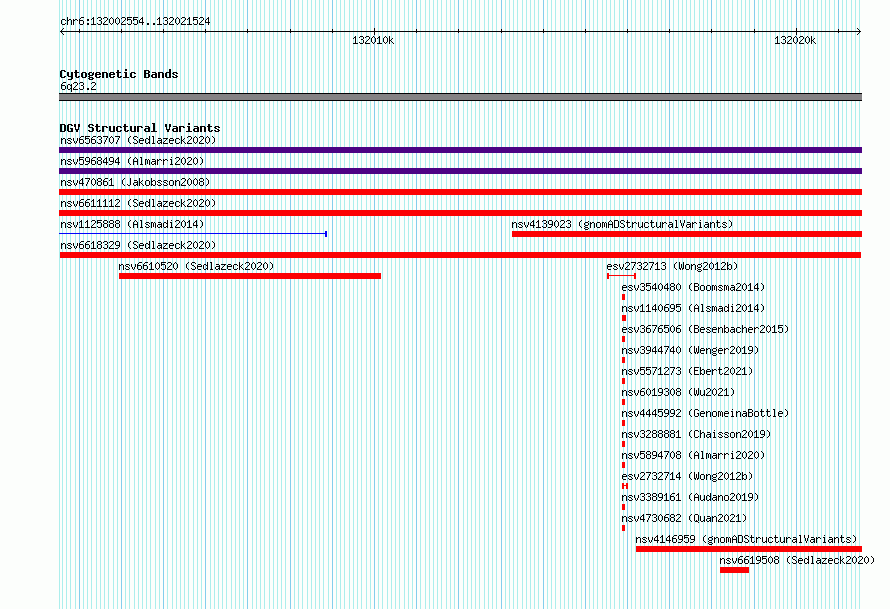This screenshot has width=890, height=609.
Task: Click the red nsv4139023 variant bar
Action: coord(687,234)
